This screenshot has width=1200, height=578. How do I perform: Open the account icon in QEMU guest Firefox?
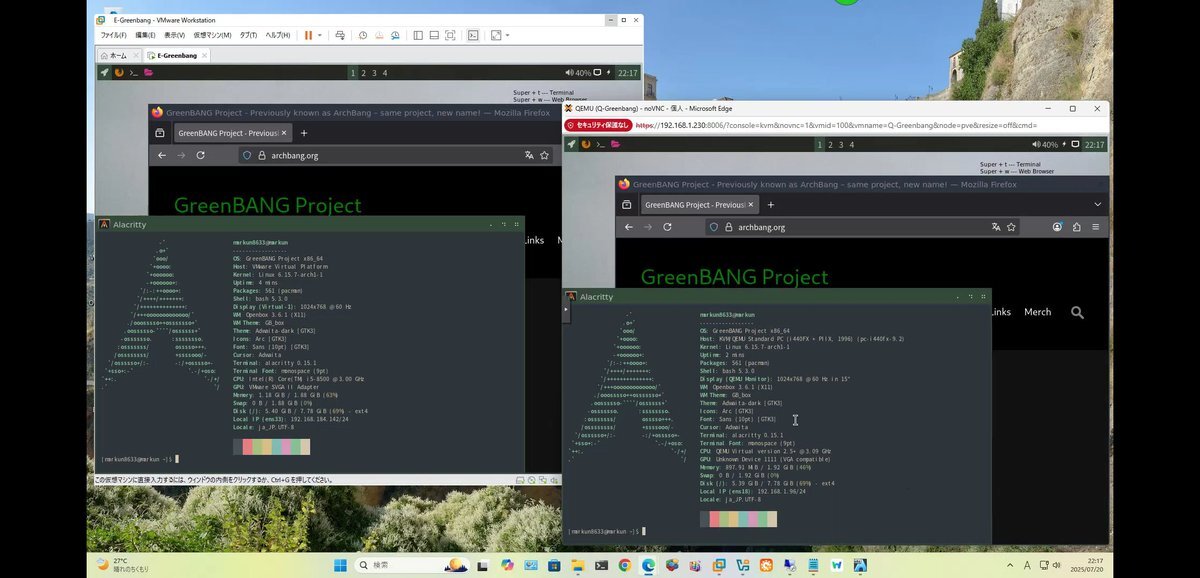1057,227
